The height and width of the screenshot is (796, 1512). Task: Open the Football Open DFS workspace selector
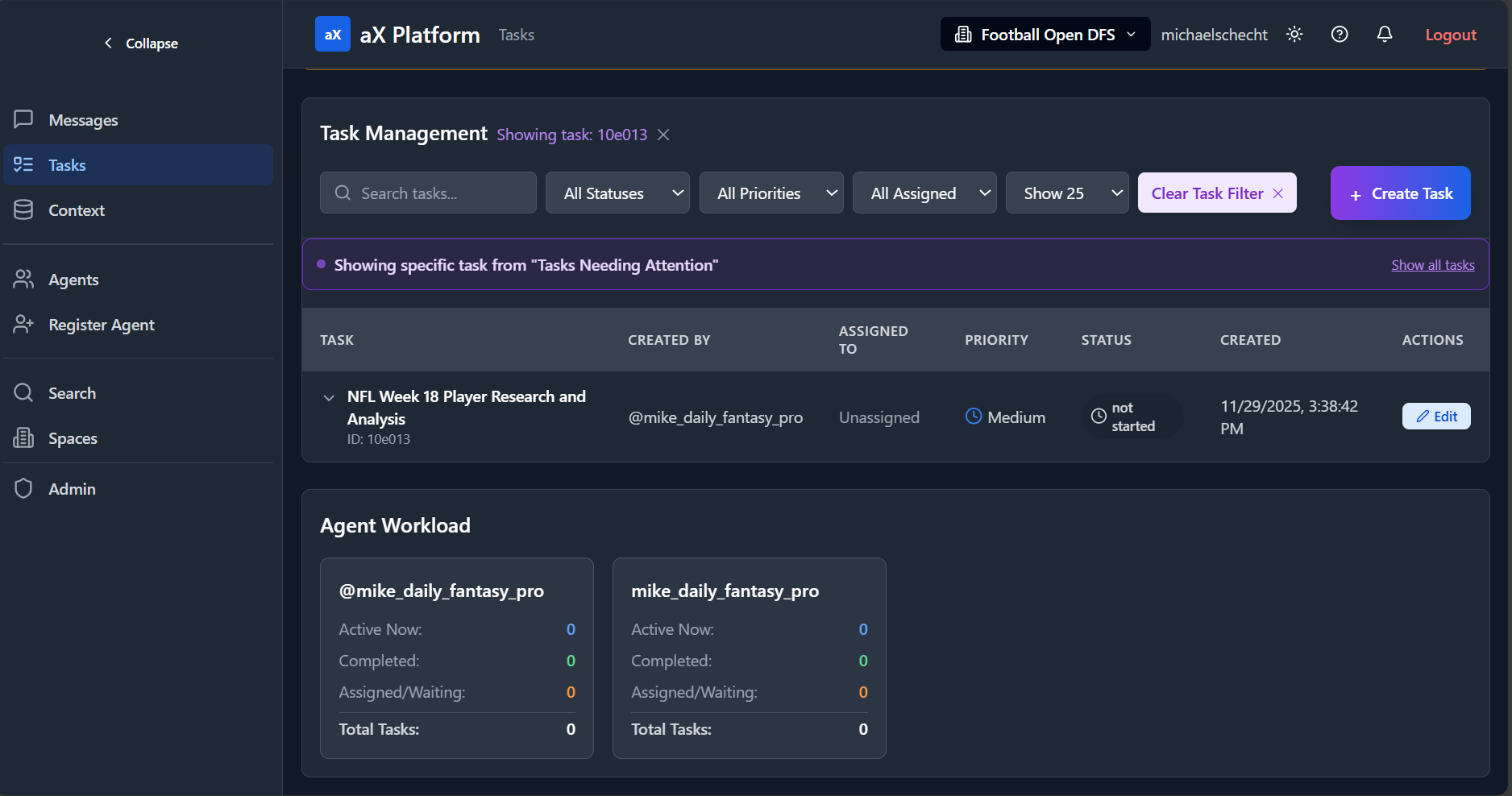(1045, 34)
